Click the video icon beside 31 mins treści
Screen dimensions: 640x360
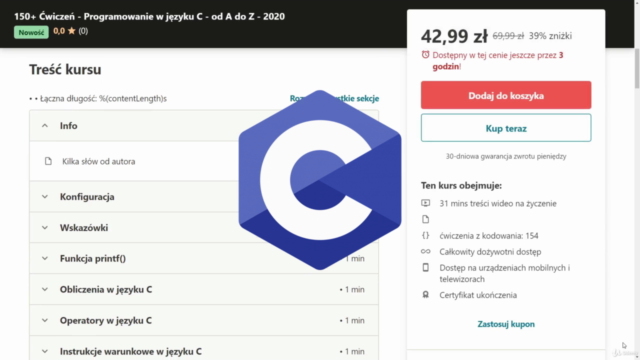coord(425,203)
